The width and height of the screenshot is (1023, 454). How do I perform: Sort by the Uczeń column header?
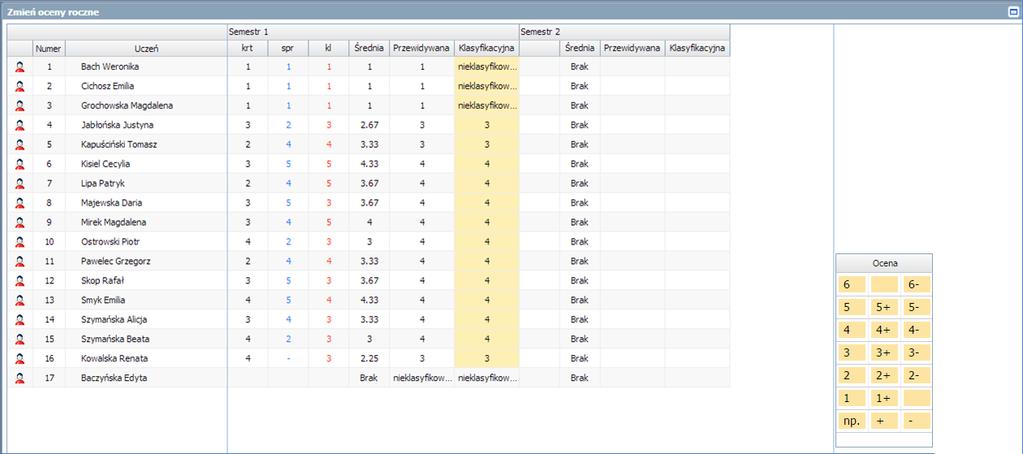tap(146, 48)
